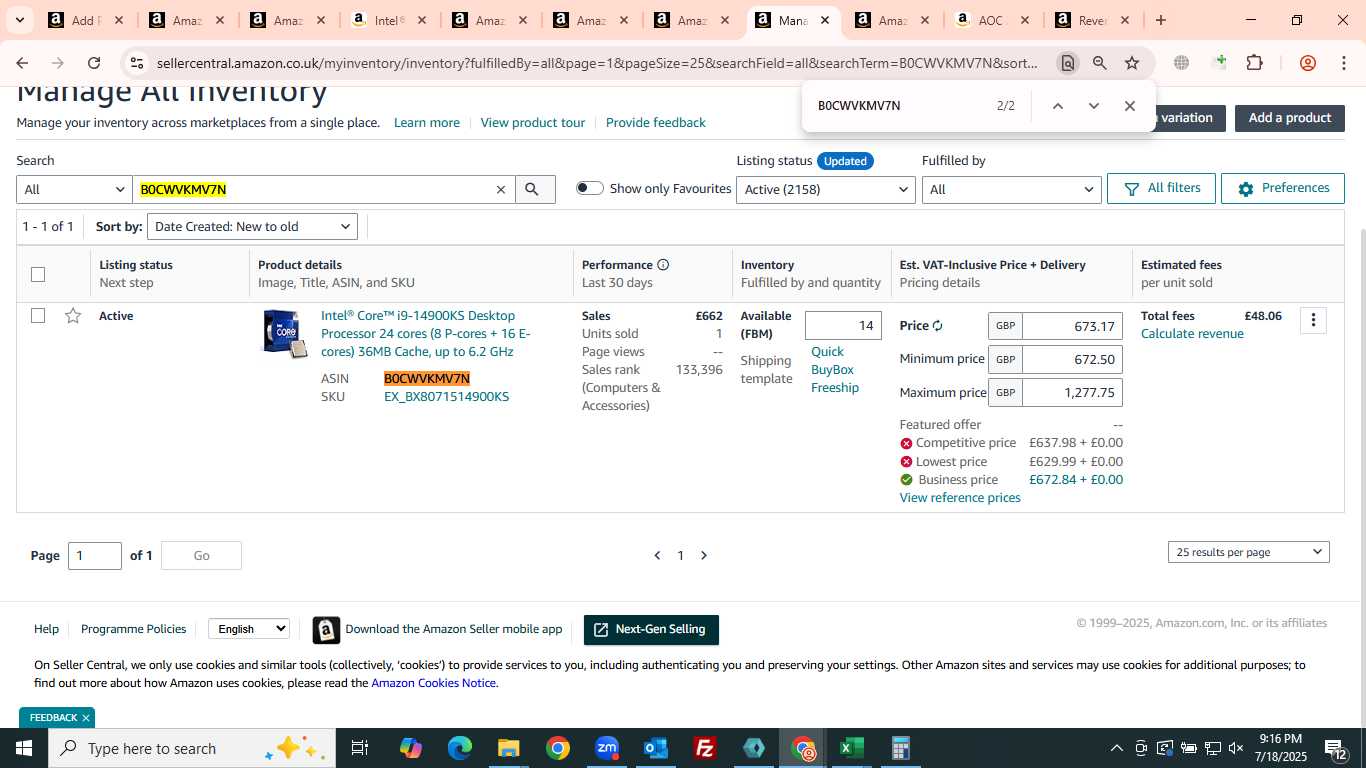Edit the Minimum price field 672.50
Viewport: 1366px width, 768px height.
pyautogui.click(x=1072, y=359)
